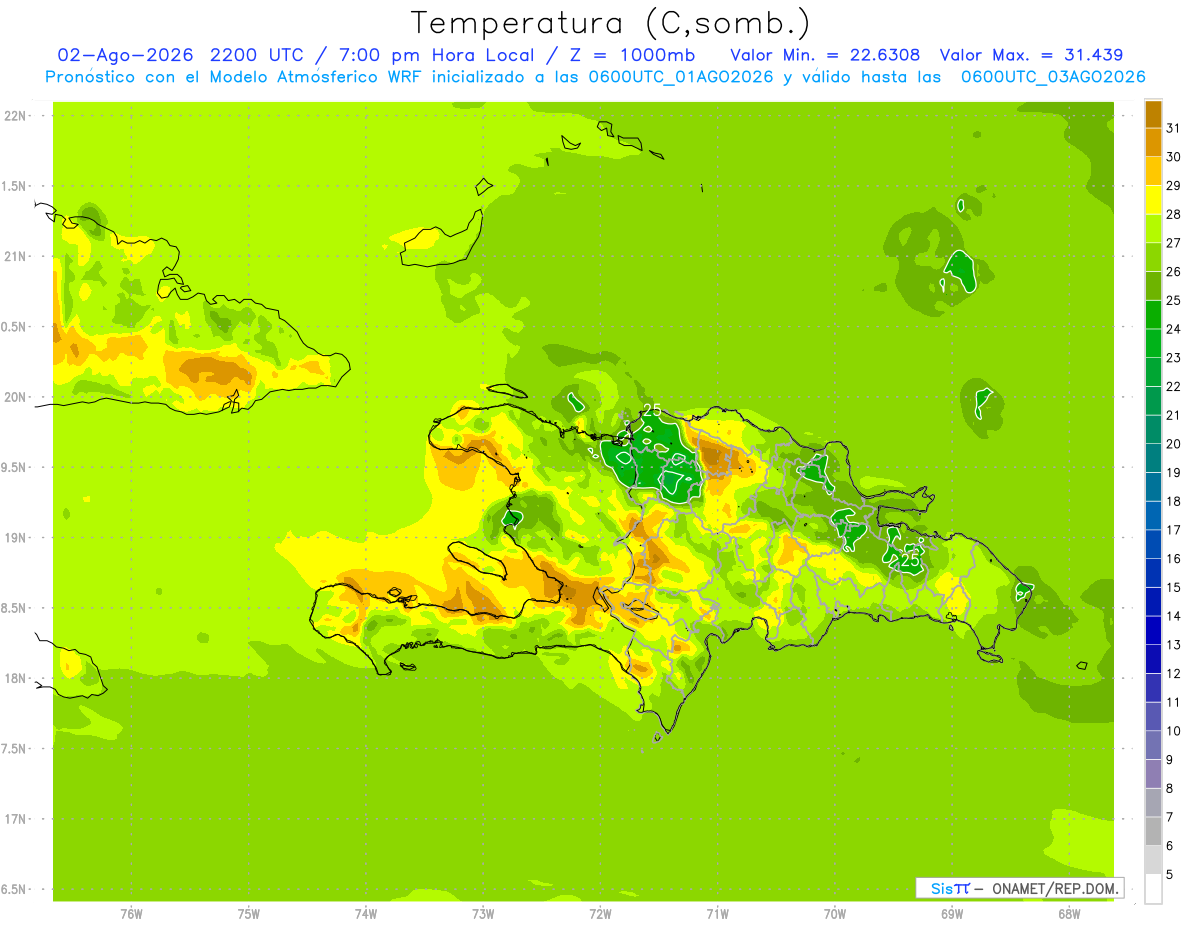Click the colorbar tick label '10'
Image resolution: width=1200 pixels, height=927 pixels.
click(1175, 731)
